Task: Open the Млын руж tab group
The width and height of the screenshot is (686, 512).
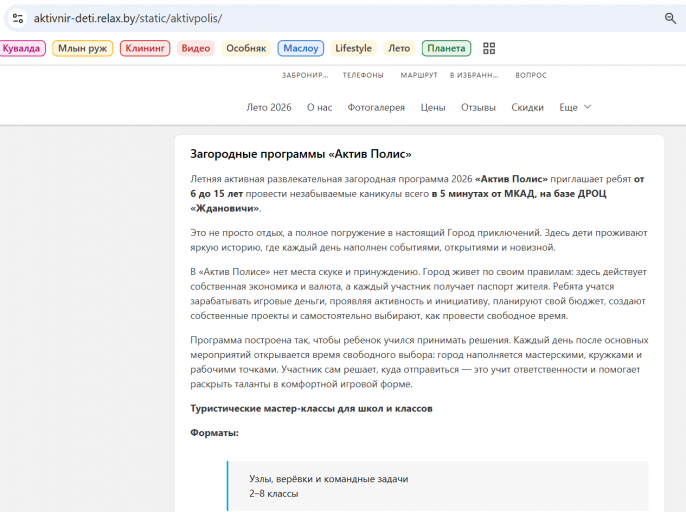Action: [x=83, y=48]
